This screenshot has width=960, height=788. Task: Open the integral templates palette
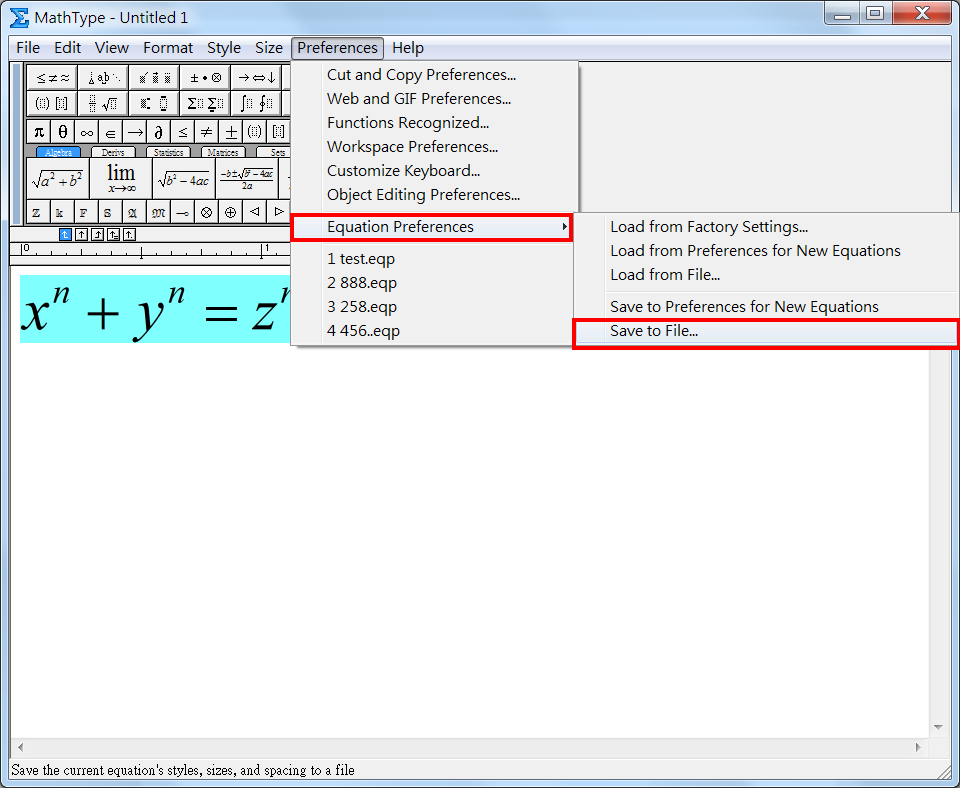click(x=257, y=103)
